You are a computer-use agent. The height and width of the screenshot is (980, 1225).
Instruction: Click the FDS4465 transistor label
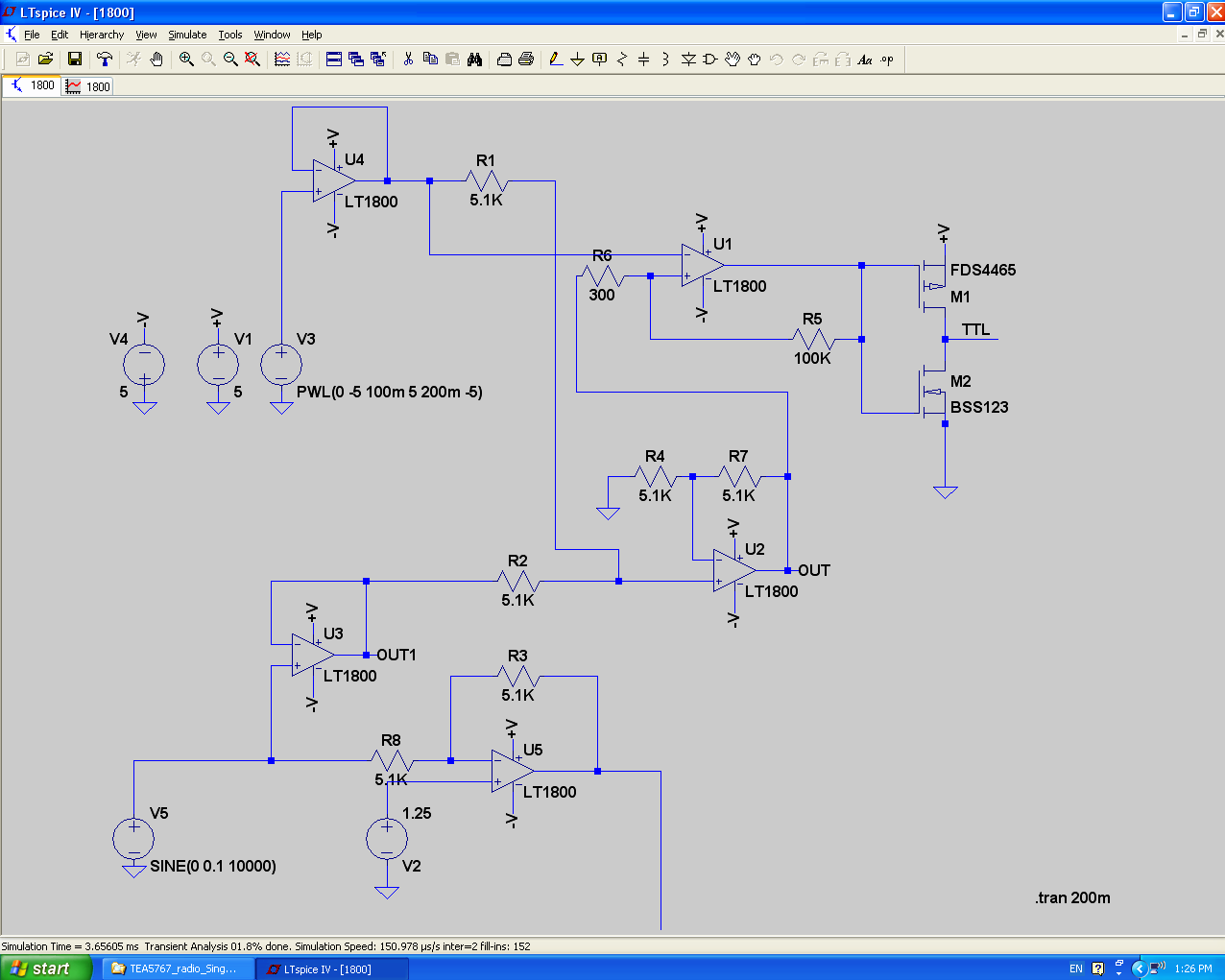[x=983, y=270]
